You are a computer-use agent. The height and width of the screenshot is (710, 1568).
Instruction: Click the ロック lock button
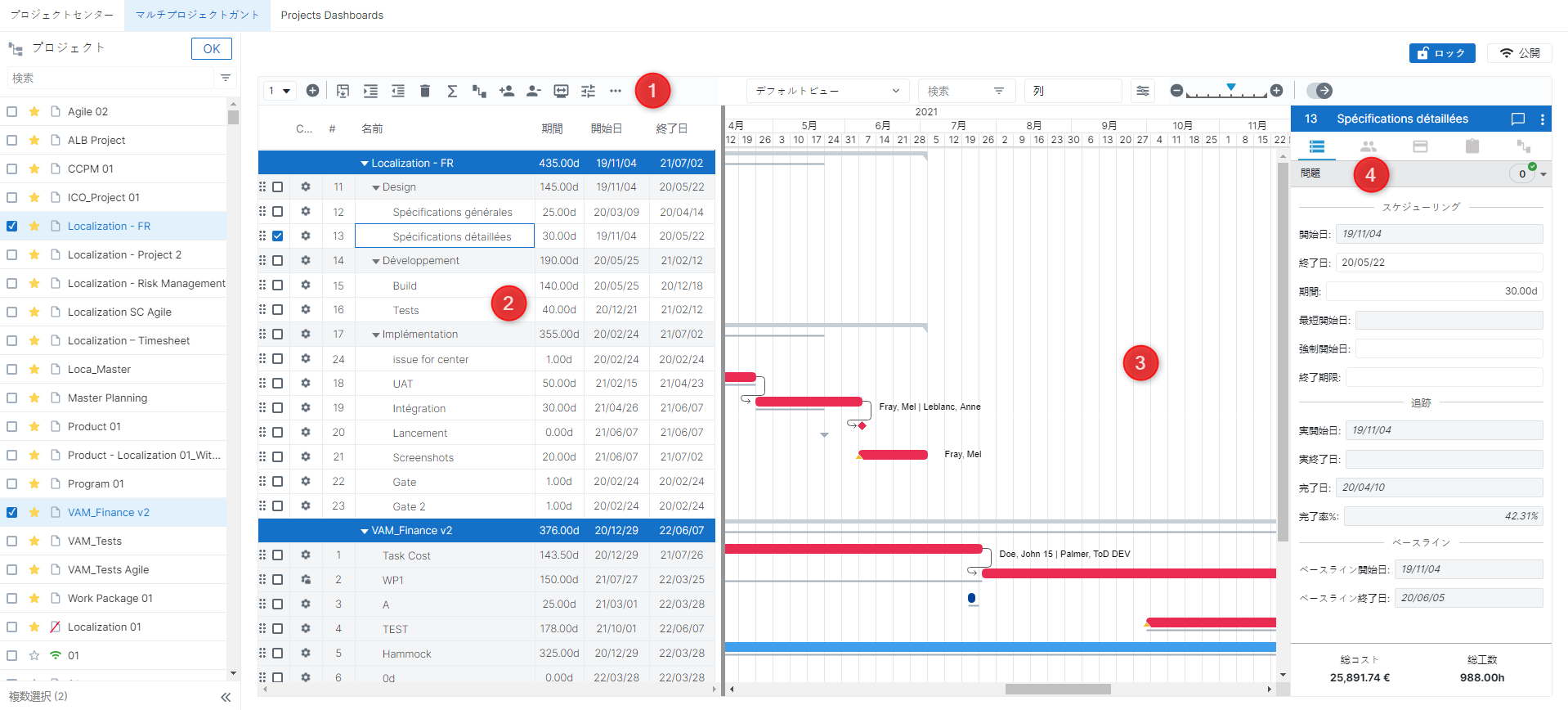[1441, 53]
